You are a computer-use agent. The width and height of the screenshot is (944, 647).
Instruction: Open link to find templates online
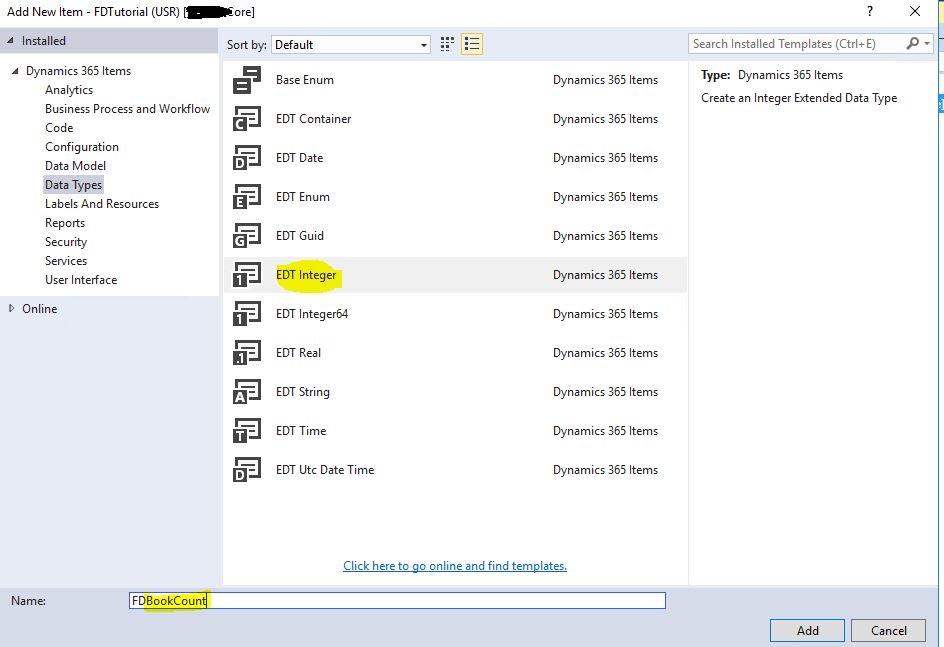455,566
